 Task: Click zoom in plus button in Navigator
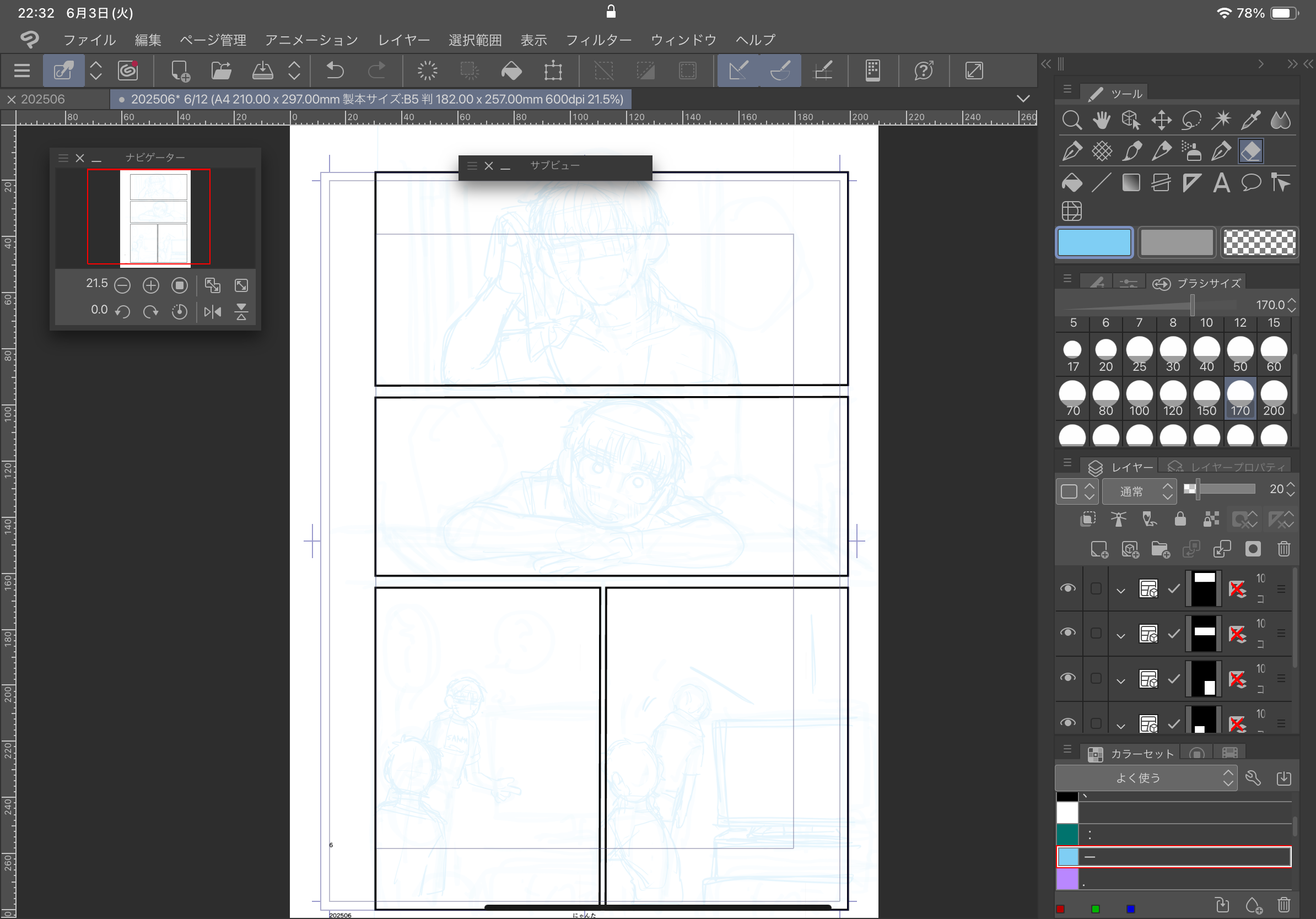pos(151,285)
